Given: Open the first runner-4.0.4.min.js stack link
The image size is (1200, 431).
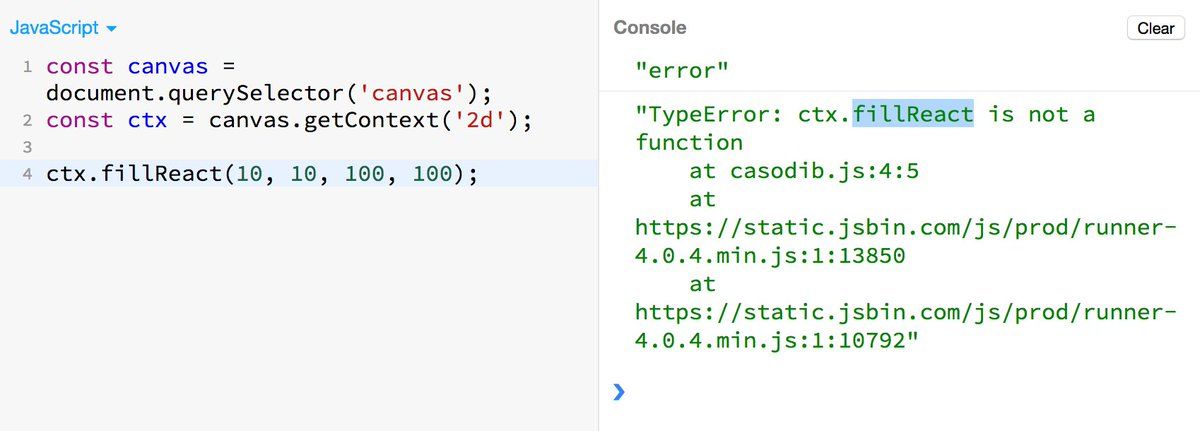Looking at the screenshot, I should (x=900, y=241).
